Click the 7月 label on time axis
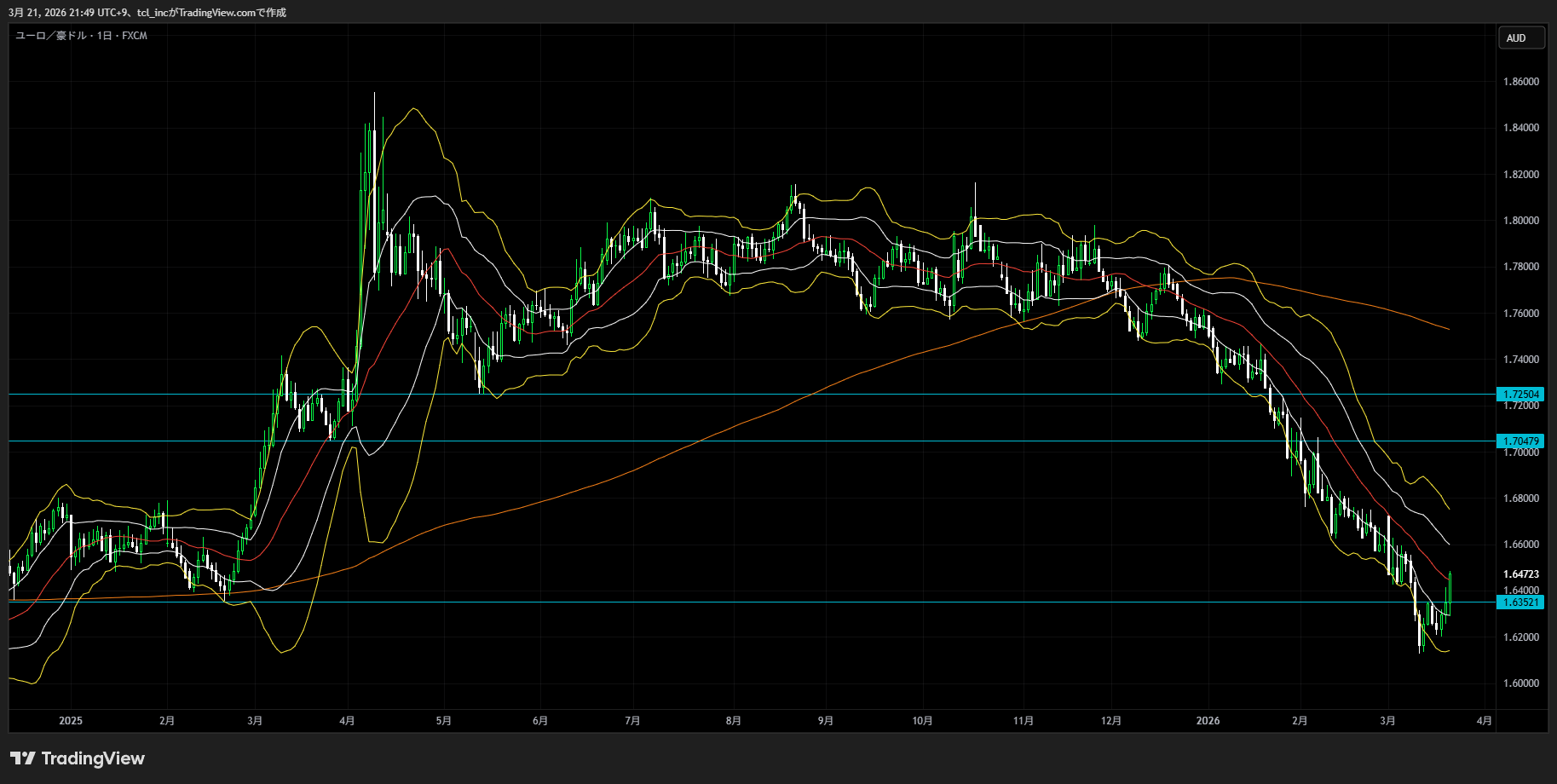Image resolution: width=1557 pixels, height=784 pixels. pos(632,721)
